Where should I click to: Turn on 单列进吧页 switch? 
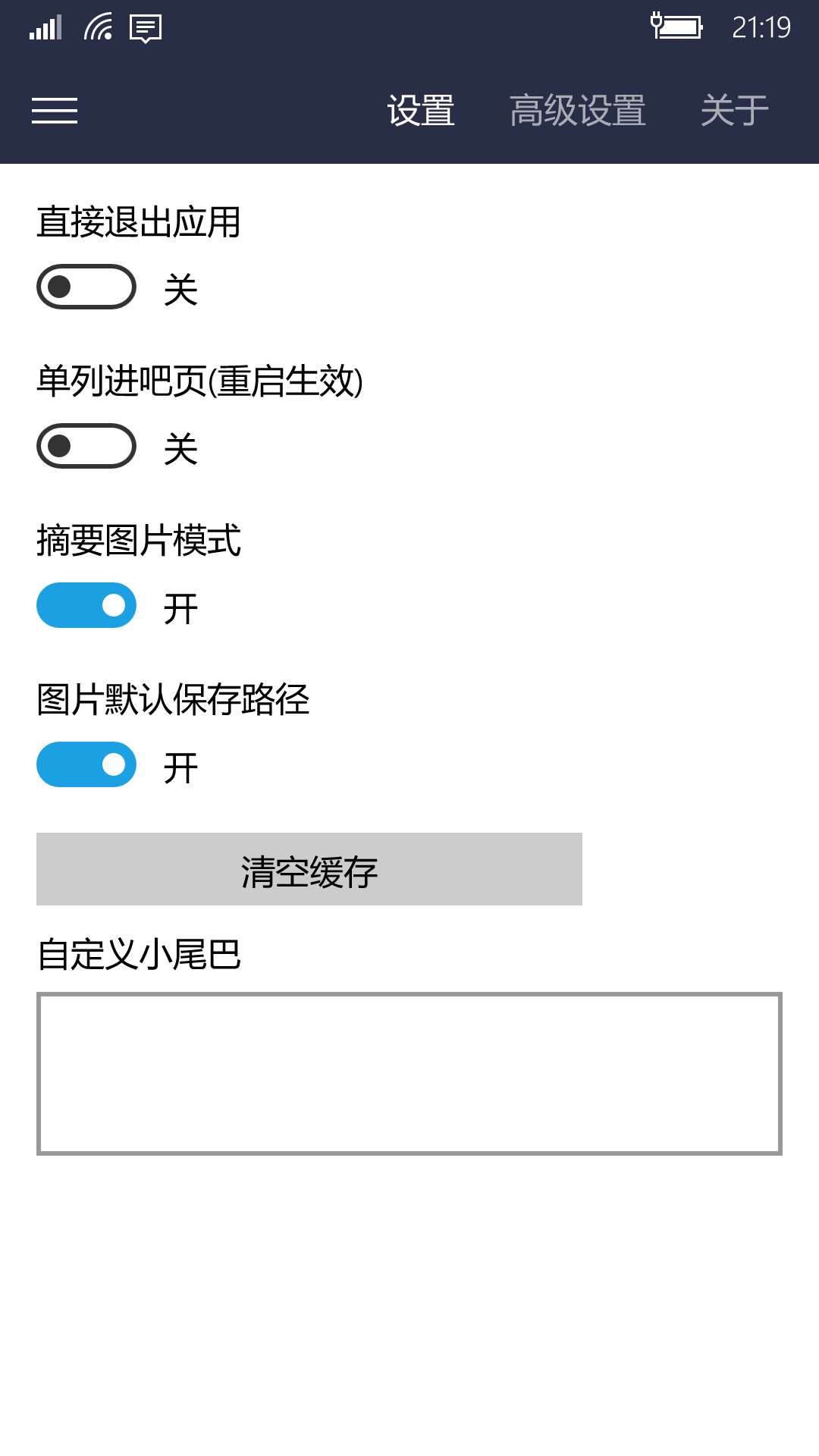pyautogui.click(x=86, y=446)
